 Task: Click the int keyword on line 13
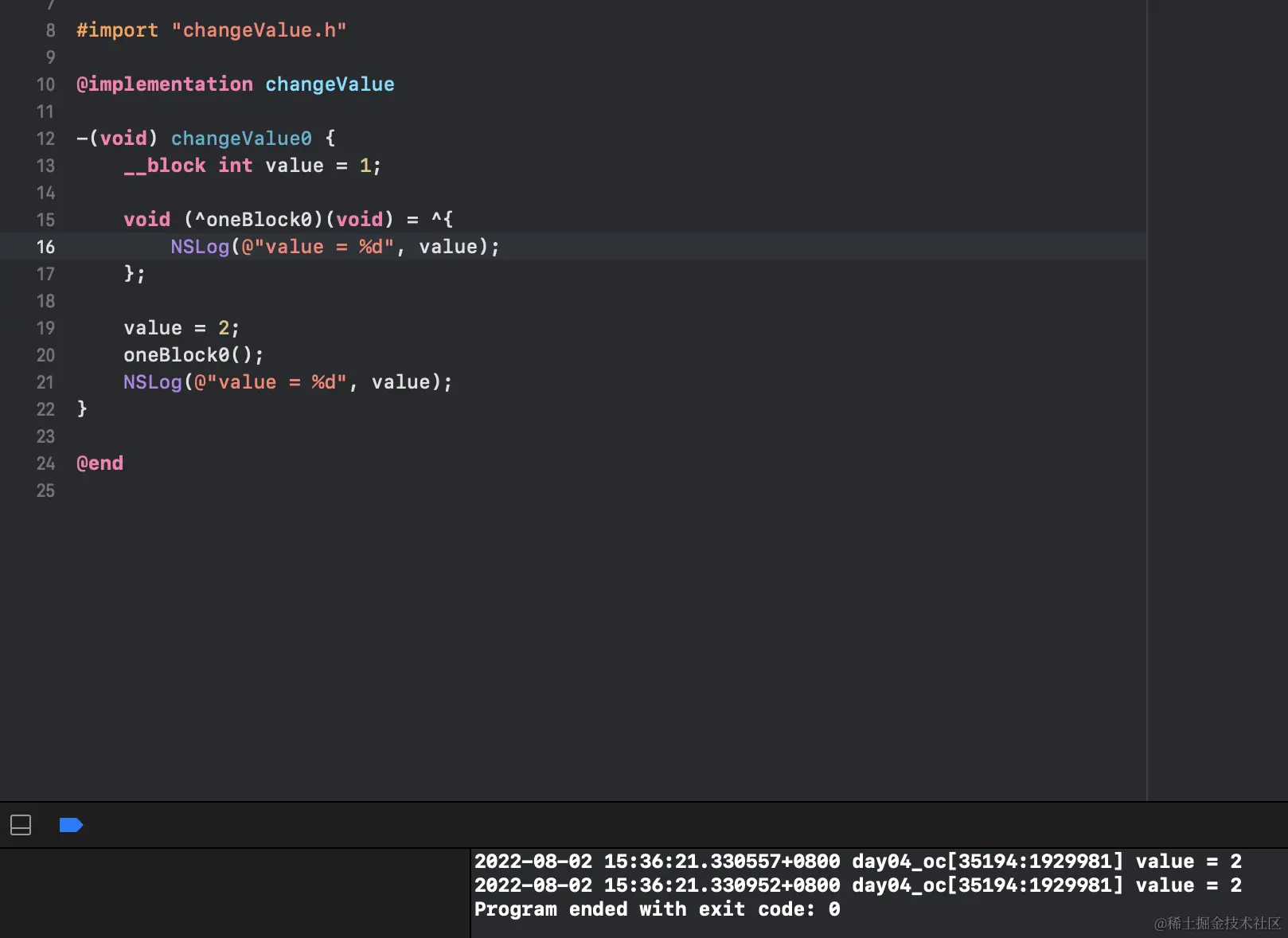(x=236, y=166)
